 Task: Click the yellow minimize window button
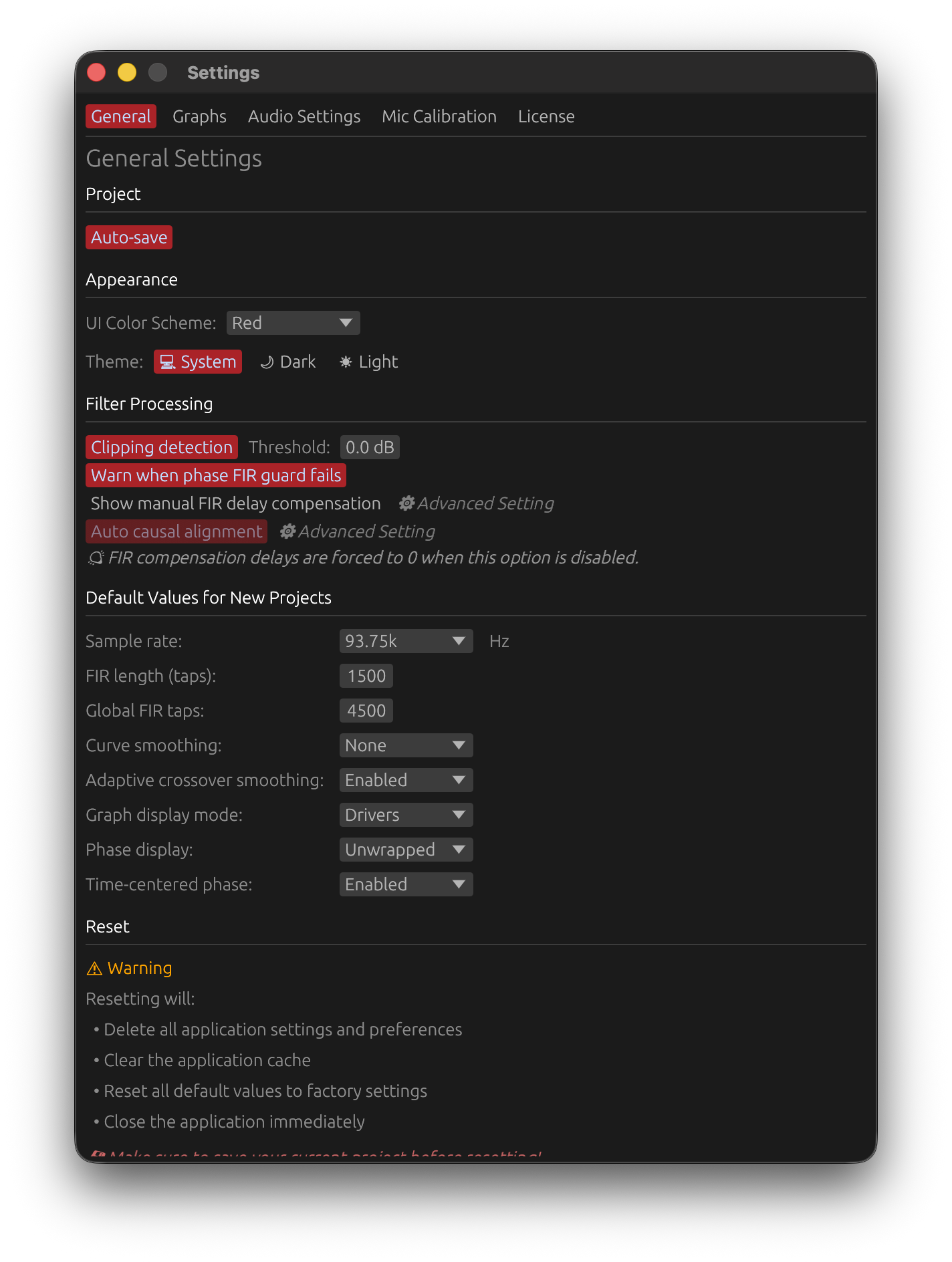tap(127, 72)
